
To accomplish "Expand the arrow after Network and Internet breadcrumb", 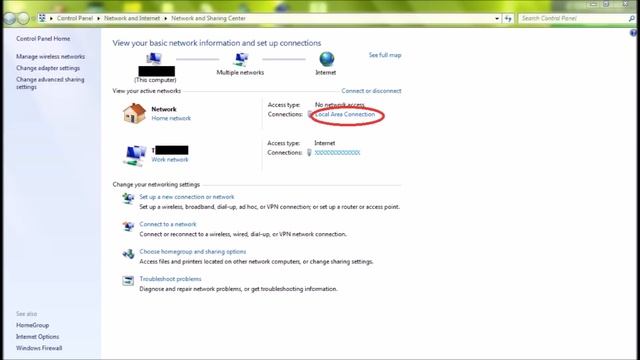I will click(x=166, y=18).
